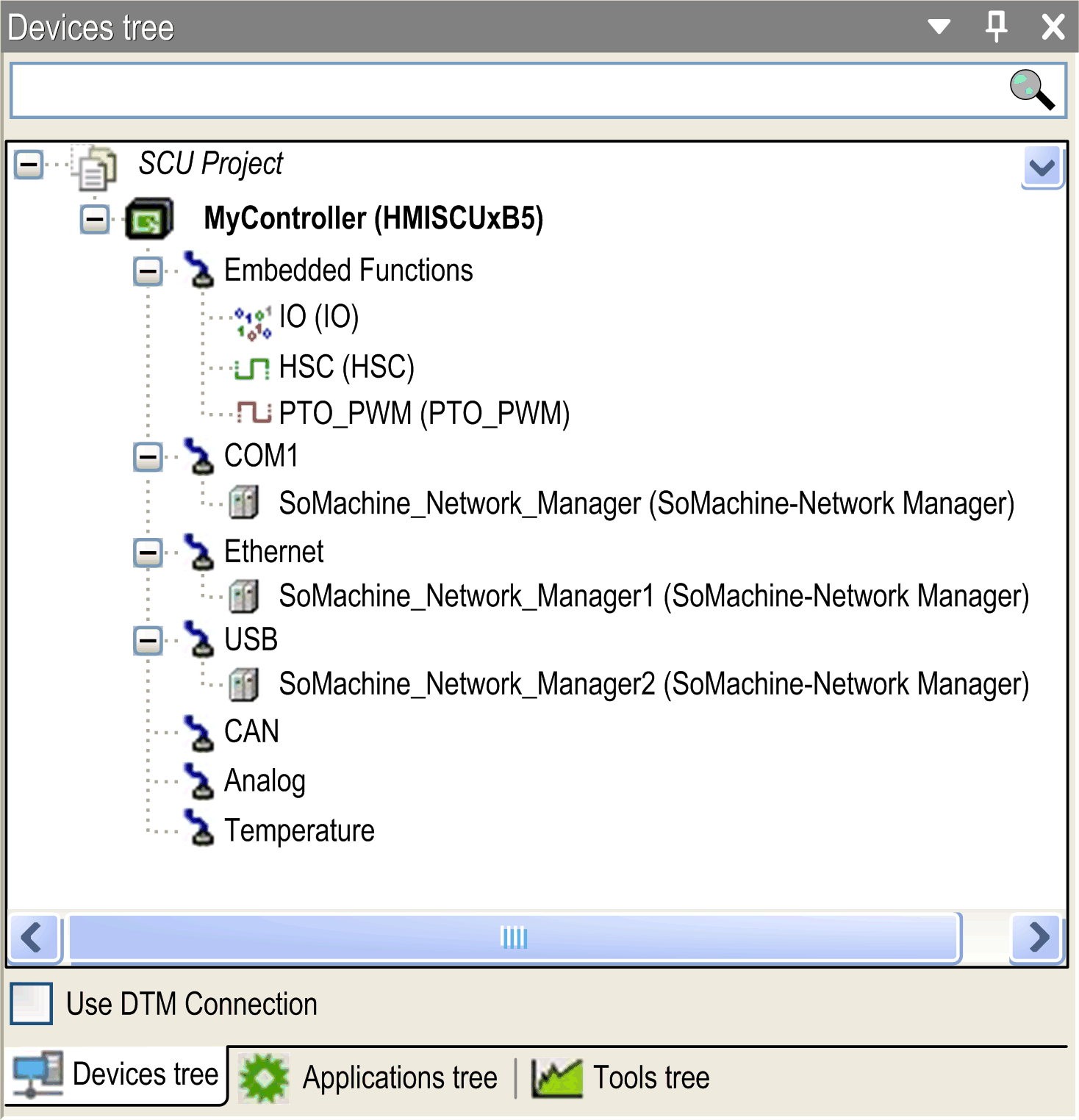
Task: Select the USB label
Action: pos(251,639)
